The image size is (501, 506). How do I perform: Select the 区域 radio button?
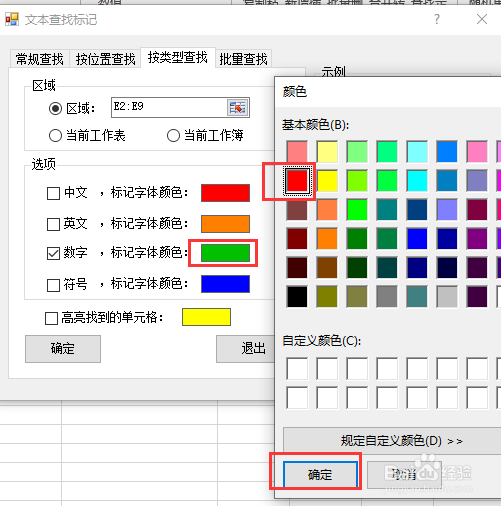[x=55, y=108]
